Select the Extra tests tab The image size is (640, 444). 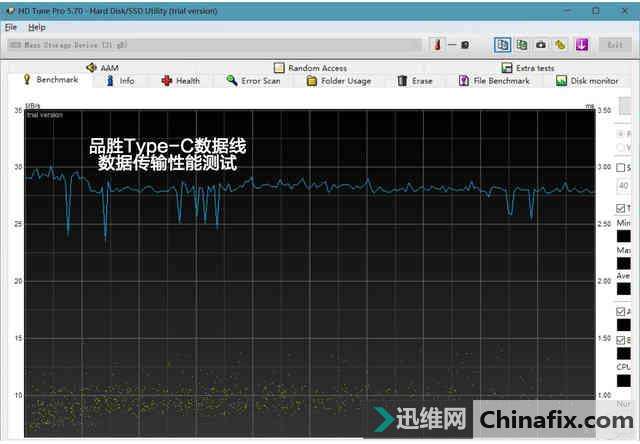click(528, 68)
